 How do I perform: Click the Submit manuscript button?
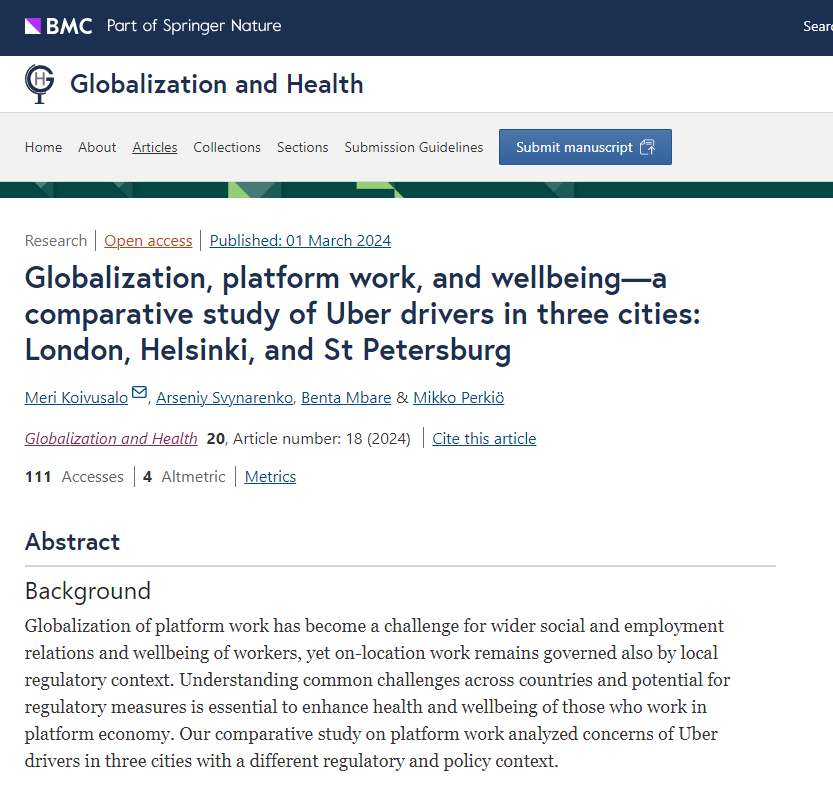click(x=585, y=147)
